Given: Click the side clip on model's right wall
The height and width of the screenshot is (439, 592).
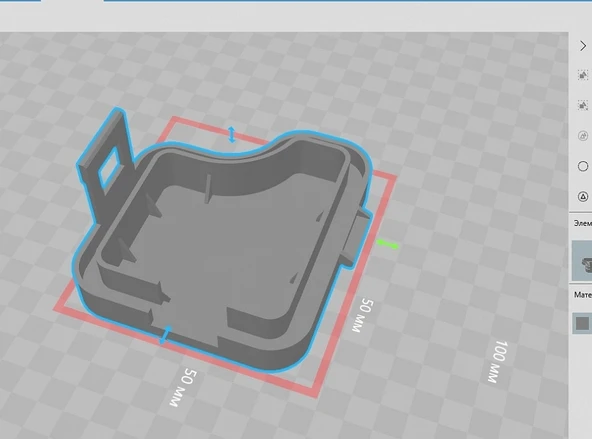Looking at the screenshot, I should coord(358,237).
